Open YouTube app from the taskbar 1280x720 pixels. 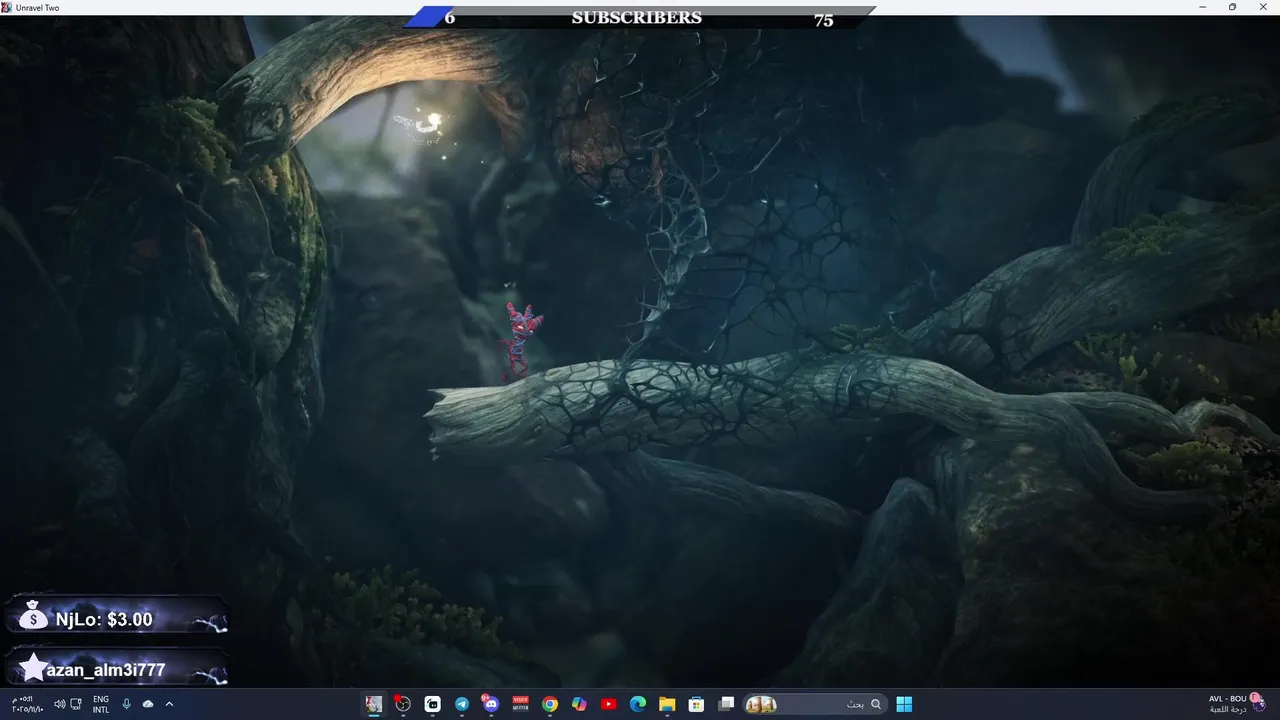click(608, 704)
